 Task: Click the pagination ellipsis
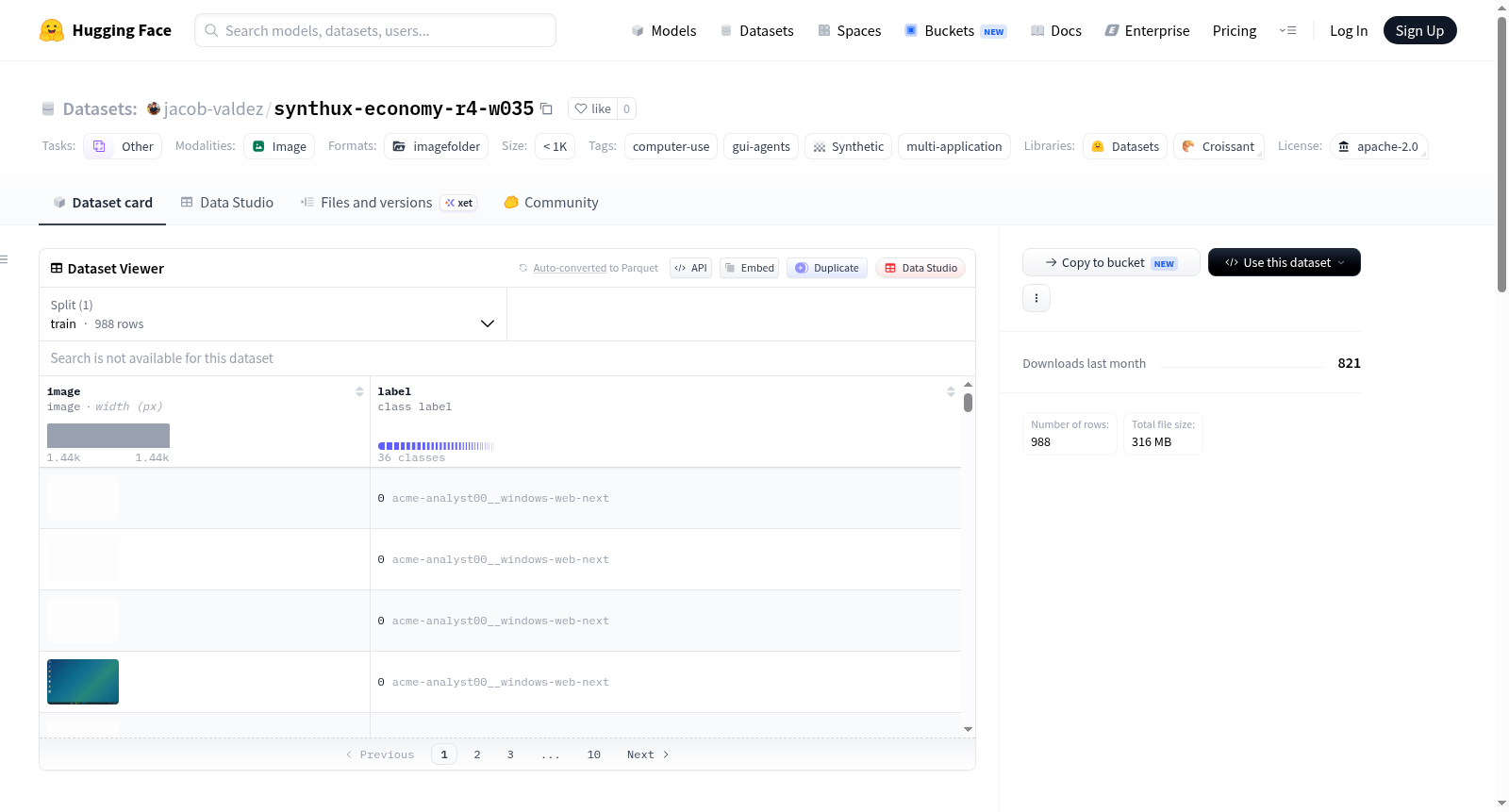pyautogui.click(x=551, y=754)
